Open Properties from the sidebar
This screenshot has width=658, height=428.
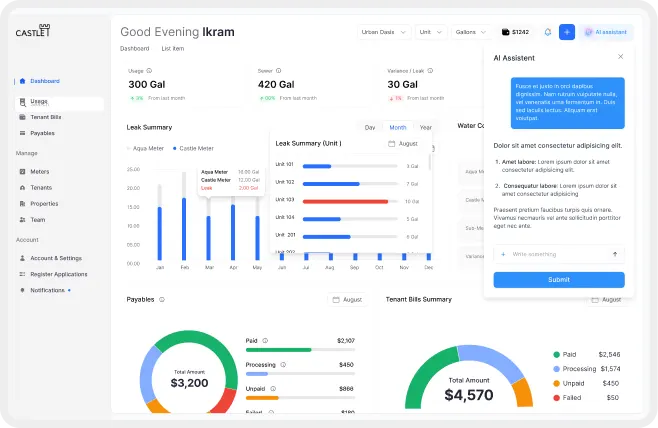(x=44, y=204)
